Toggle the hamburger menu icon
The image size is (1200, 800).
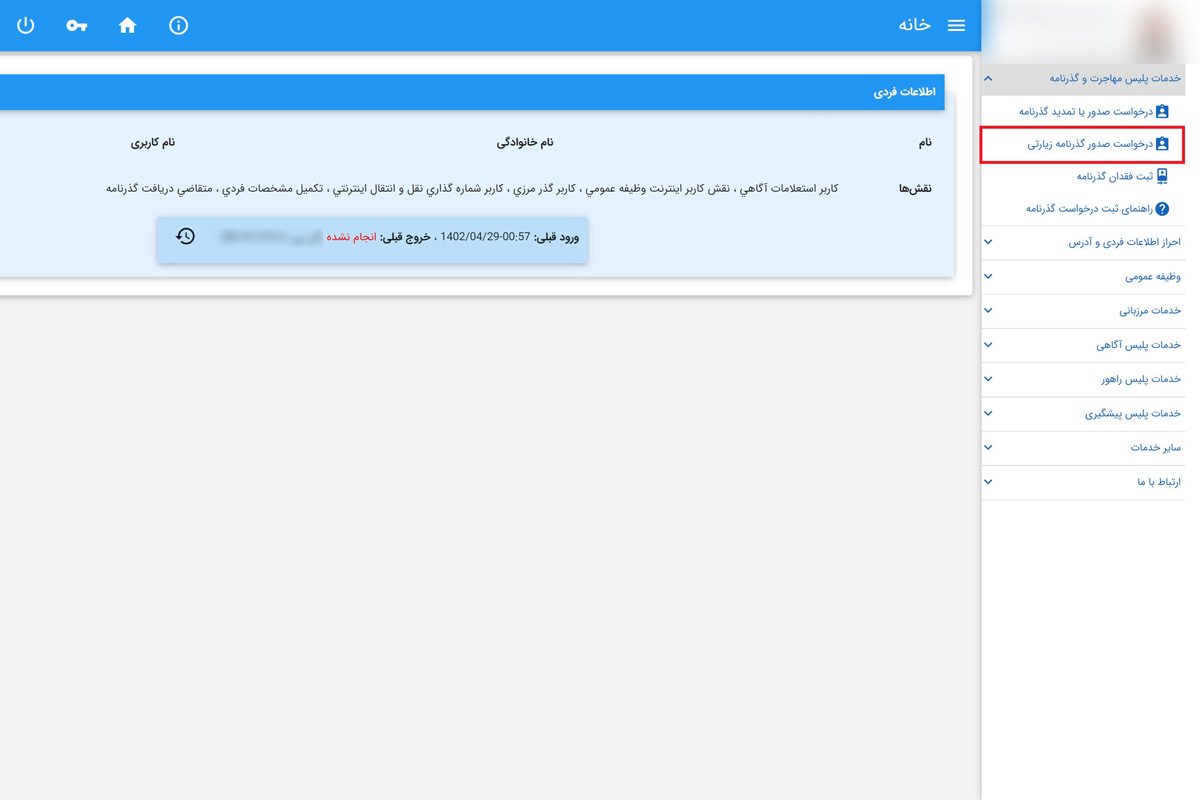click(956, 25)
